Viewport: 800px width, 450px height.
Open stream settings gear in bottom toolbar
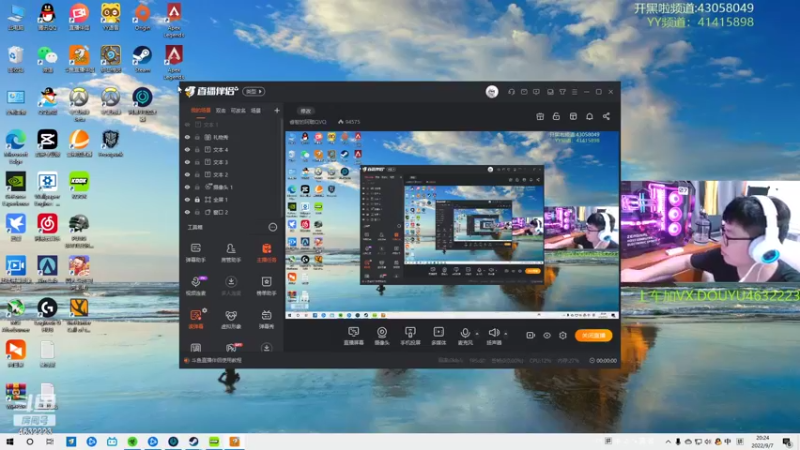click(563, 335)
